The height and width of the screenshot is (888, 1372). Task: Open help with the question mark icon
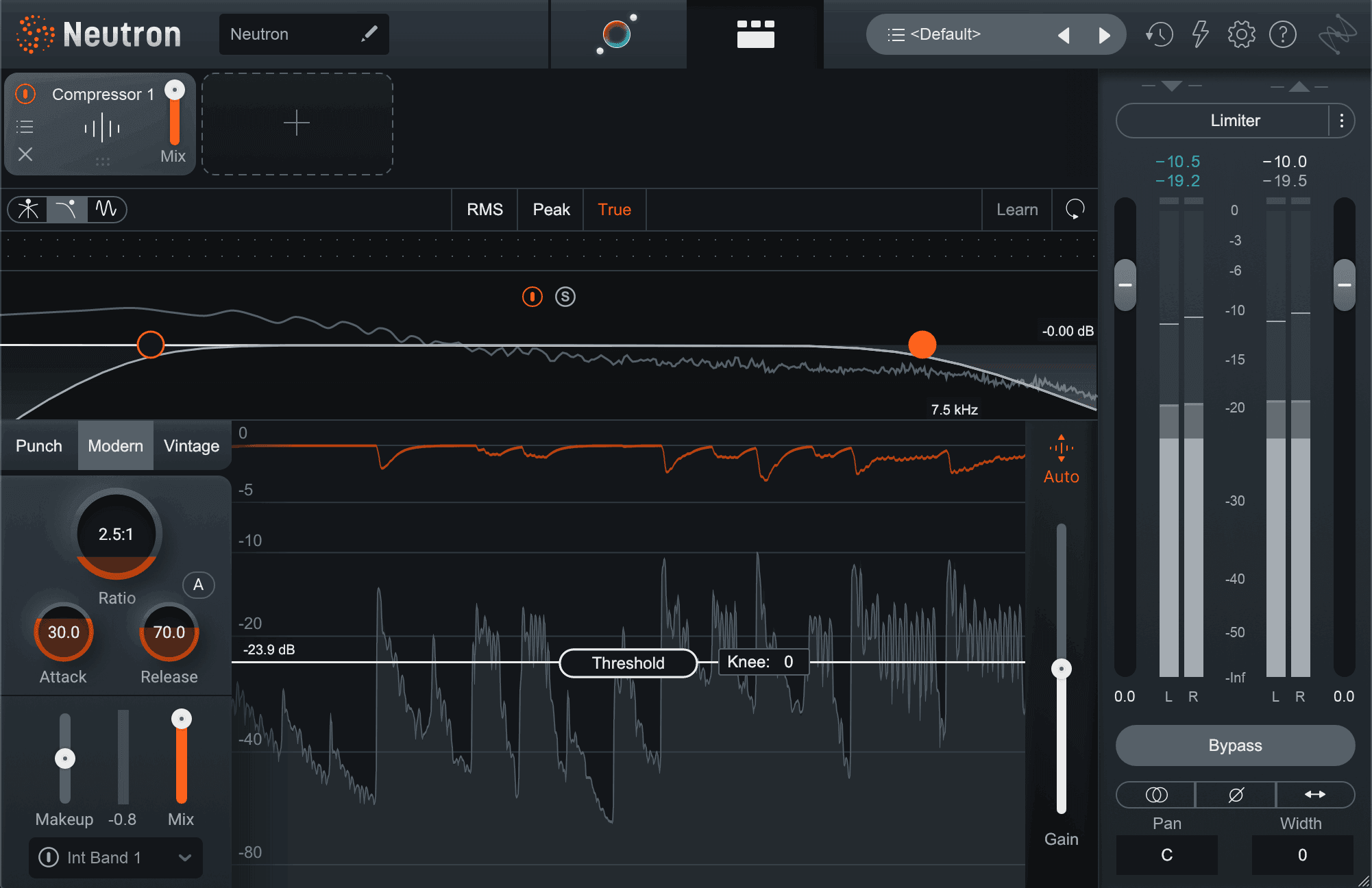tap(1282, 34)
